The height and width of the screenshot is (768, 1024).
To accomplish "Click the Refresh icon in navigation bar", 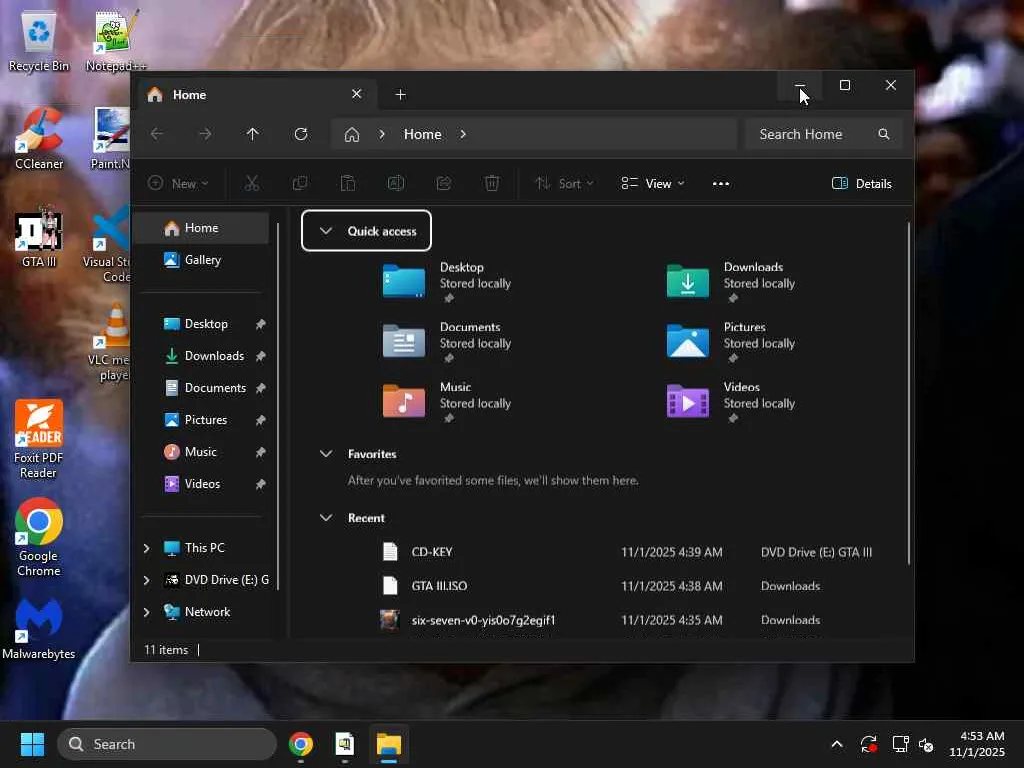I will tap(301, 134).
